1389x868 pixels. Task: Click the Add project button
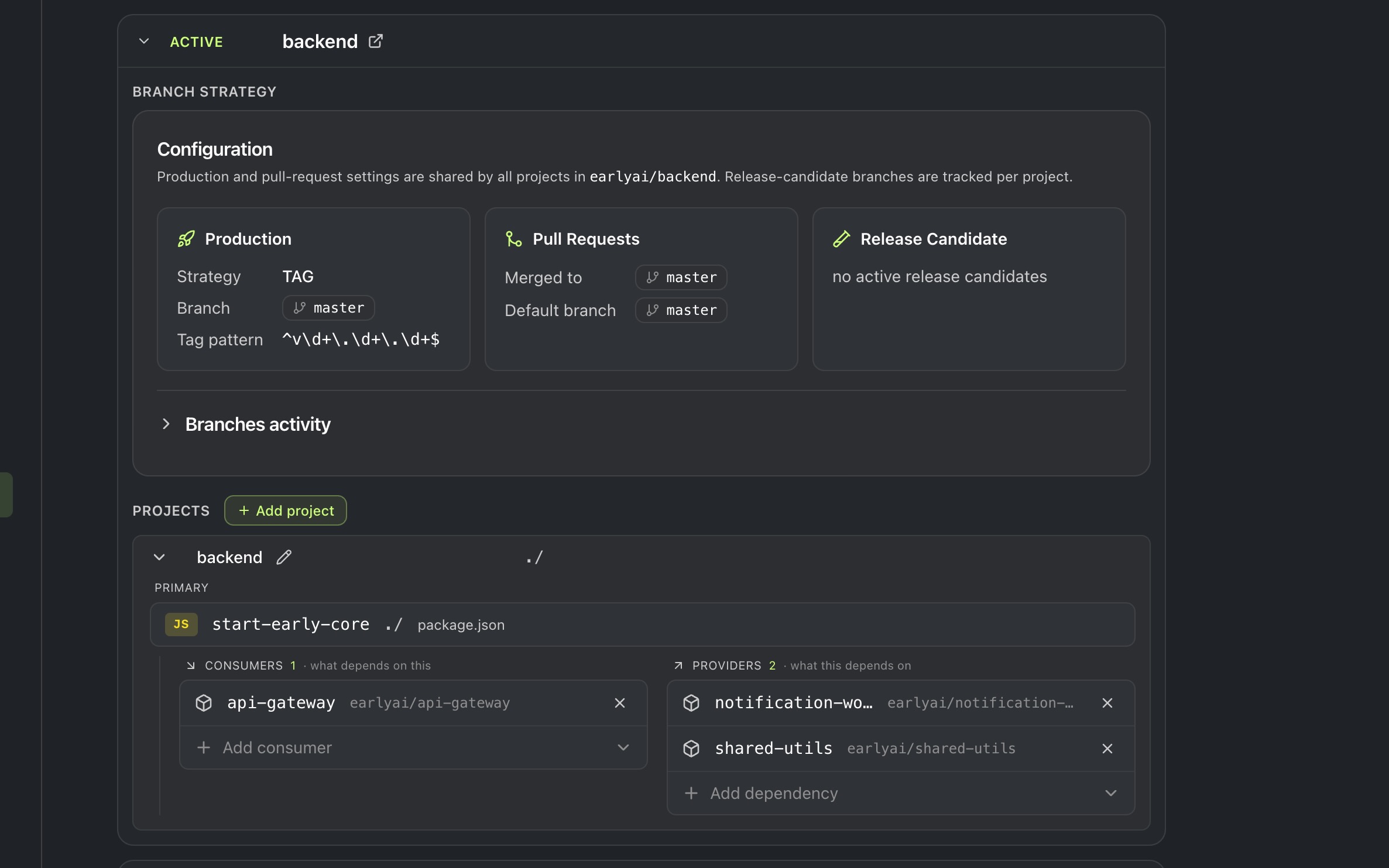(x=286, y=510)
